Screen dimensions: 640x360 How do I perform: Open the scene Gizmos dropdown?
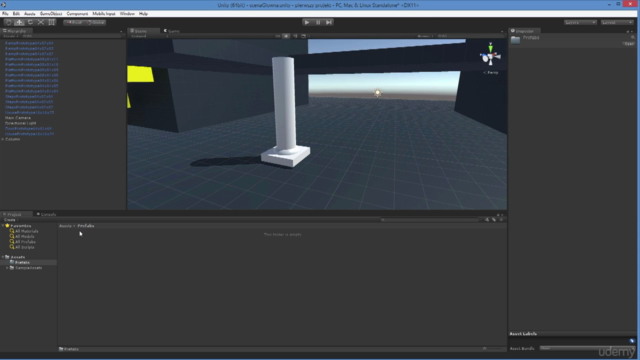tap(425, 36)
